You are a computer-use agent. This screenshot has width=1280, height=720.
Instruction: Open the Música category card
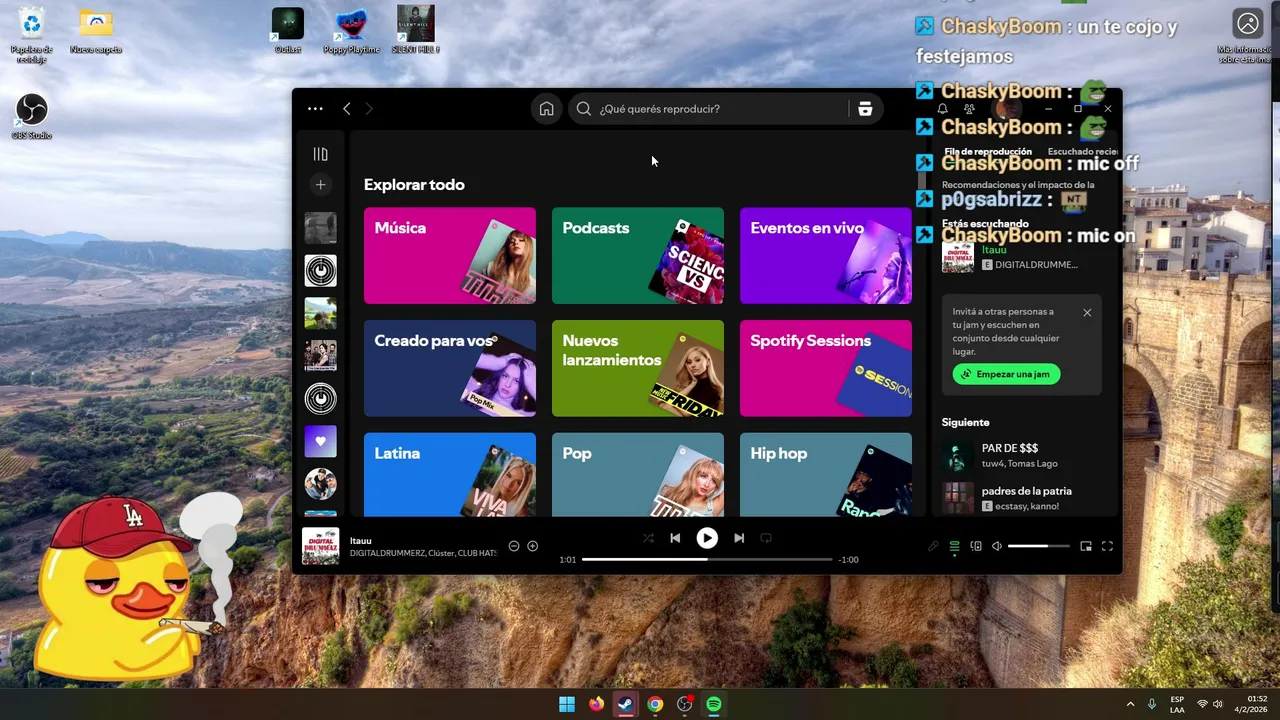pos(450,255)
